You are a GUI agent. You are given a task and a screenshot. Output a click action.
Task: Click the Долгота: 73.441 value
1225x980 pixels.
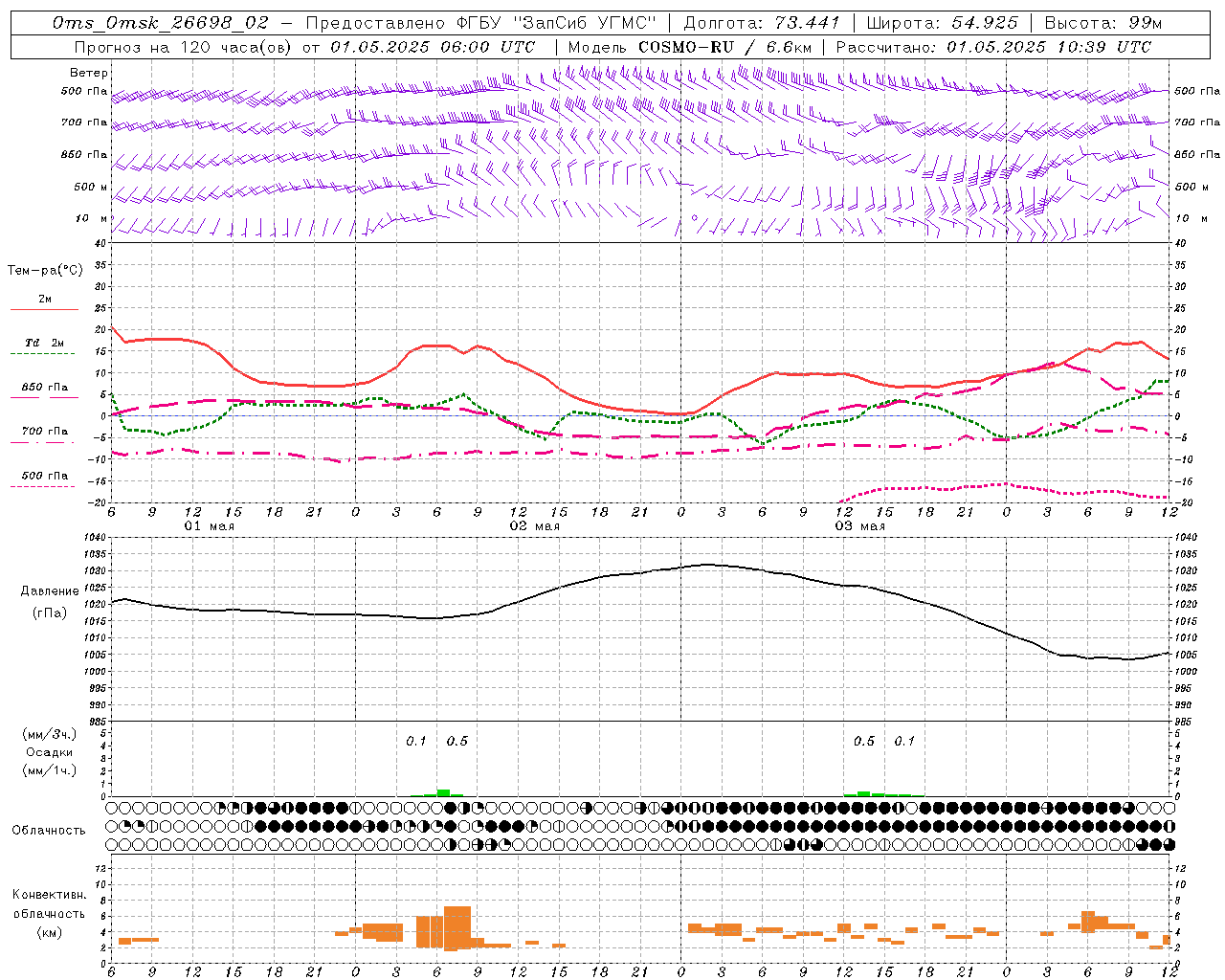[762, 23]
